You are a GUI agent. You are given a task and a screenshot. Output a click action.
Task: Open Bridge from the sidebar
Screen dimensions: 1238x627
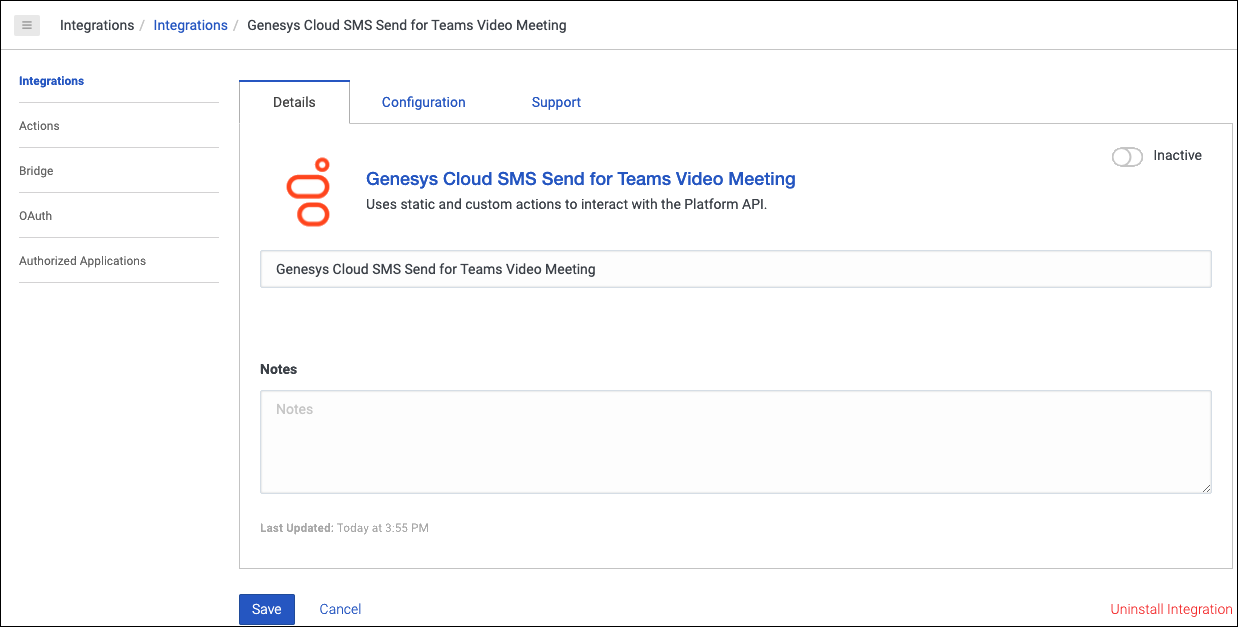(x=37, y=171)
